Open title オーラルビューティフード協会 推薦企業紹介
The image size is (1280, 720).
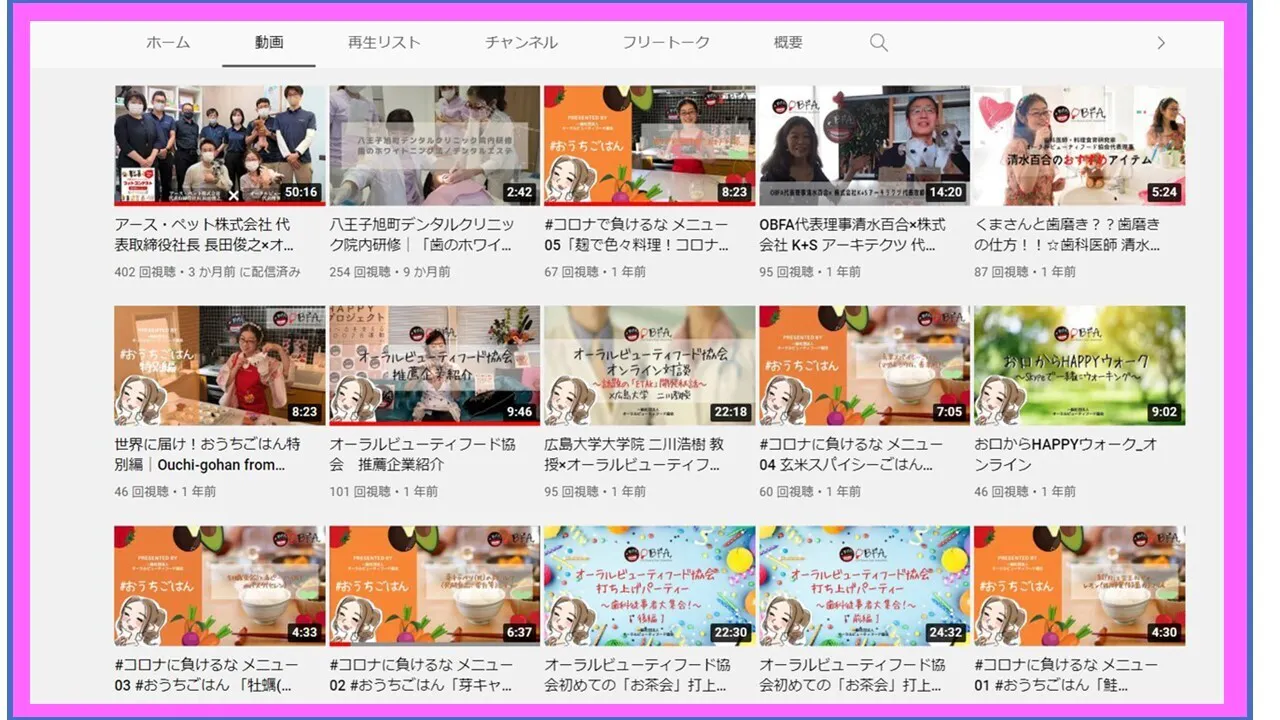pos(422,454)
